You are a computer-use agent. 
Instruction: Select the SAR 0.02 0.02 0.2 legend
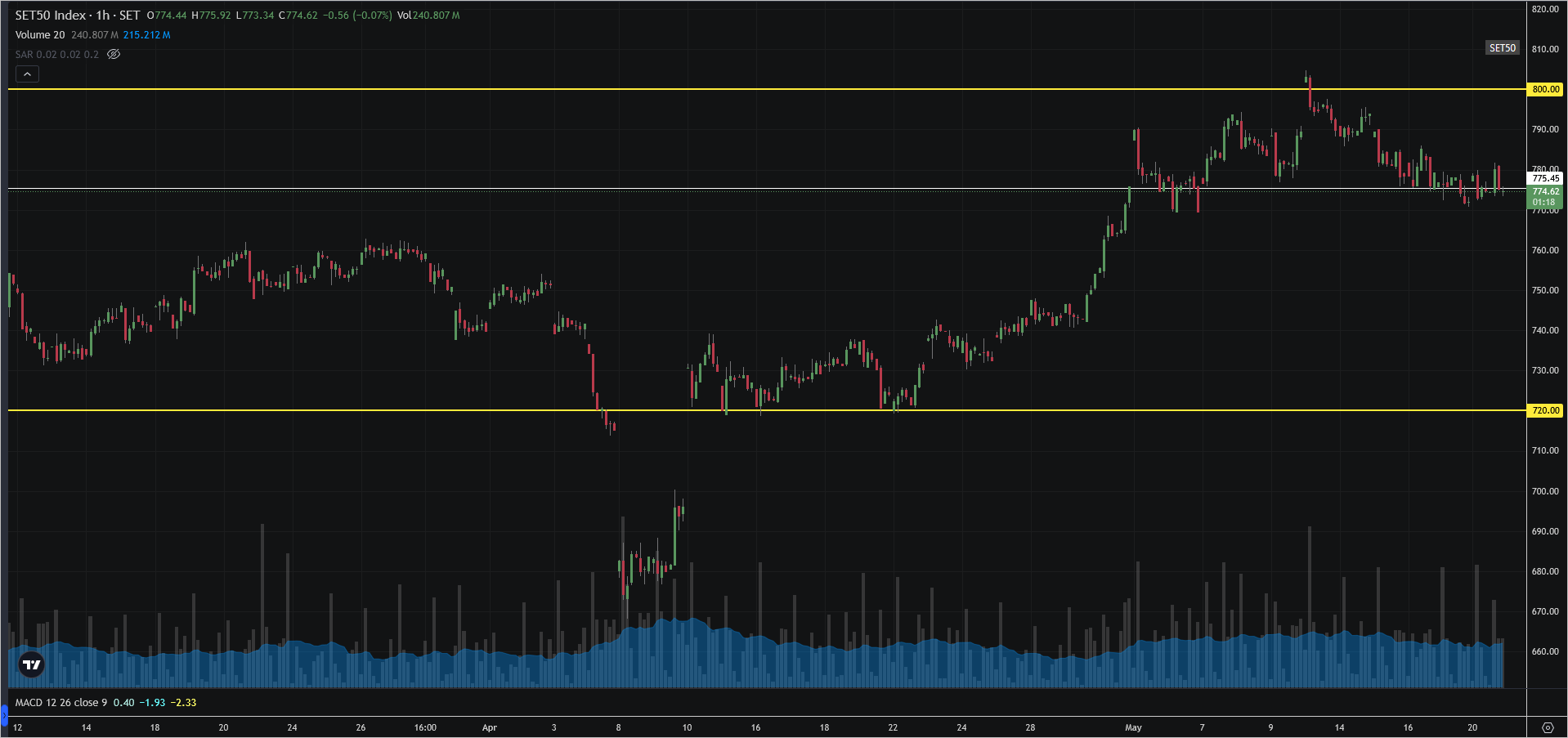(x=57, y=55)
